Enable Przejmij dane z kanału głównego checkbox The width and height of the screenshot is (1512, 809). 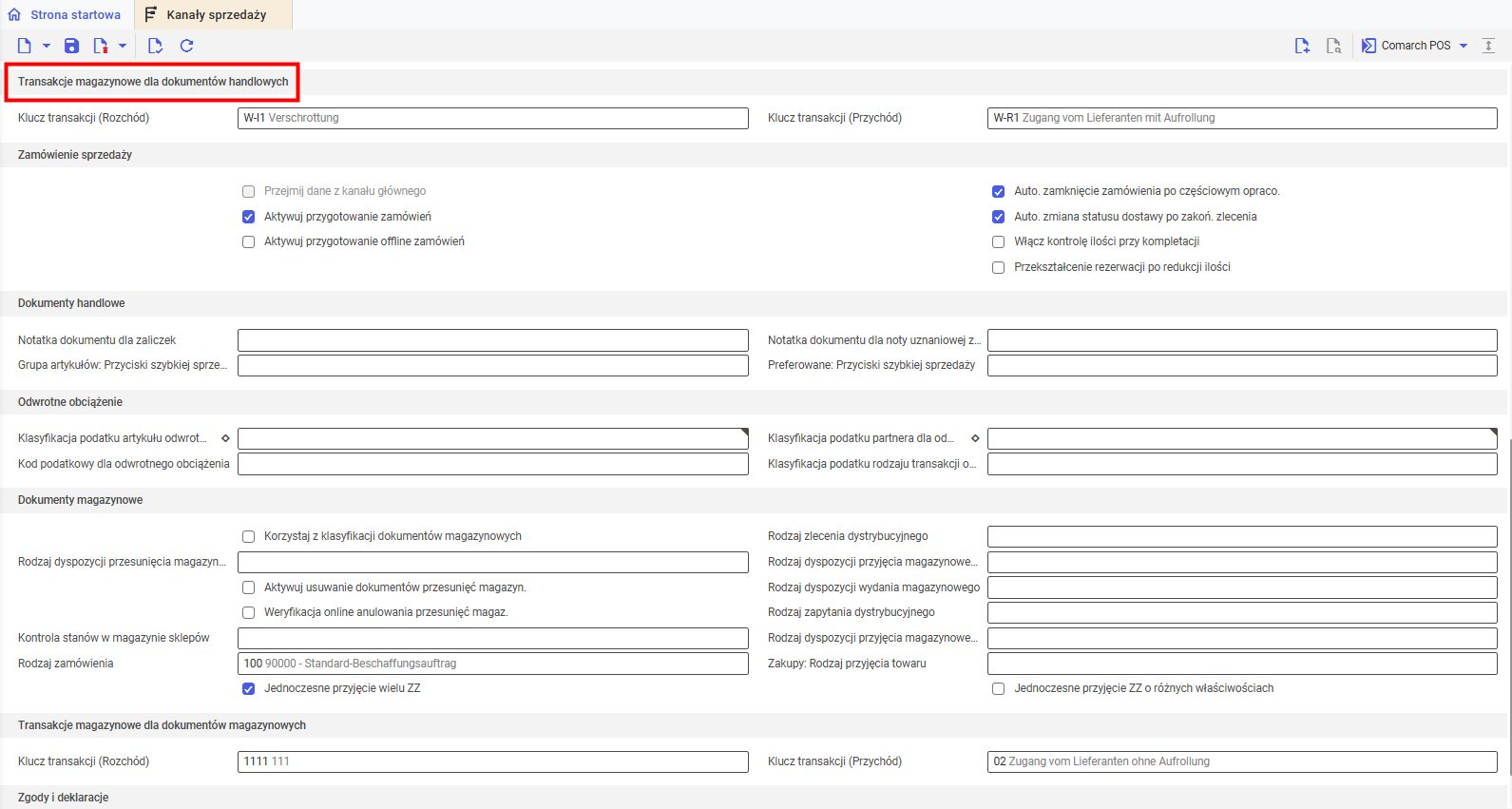click(x=249, y=191)
